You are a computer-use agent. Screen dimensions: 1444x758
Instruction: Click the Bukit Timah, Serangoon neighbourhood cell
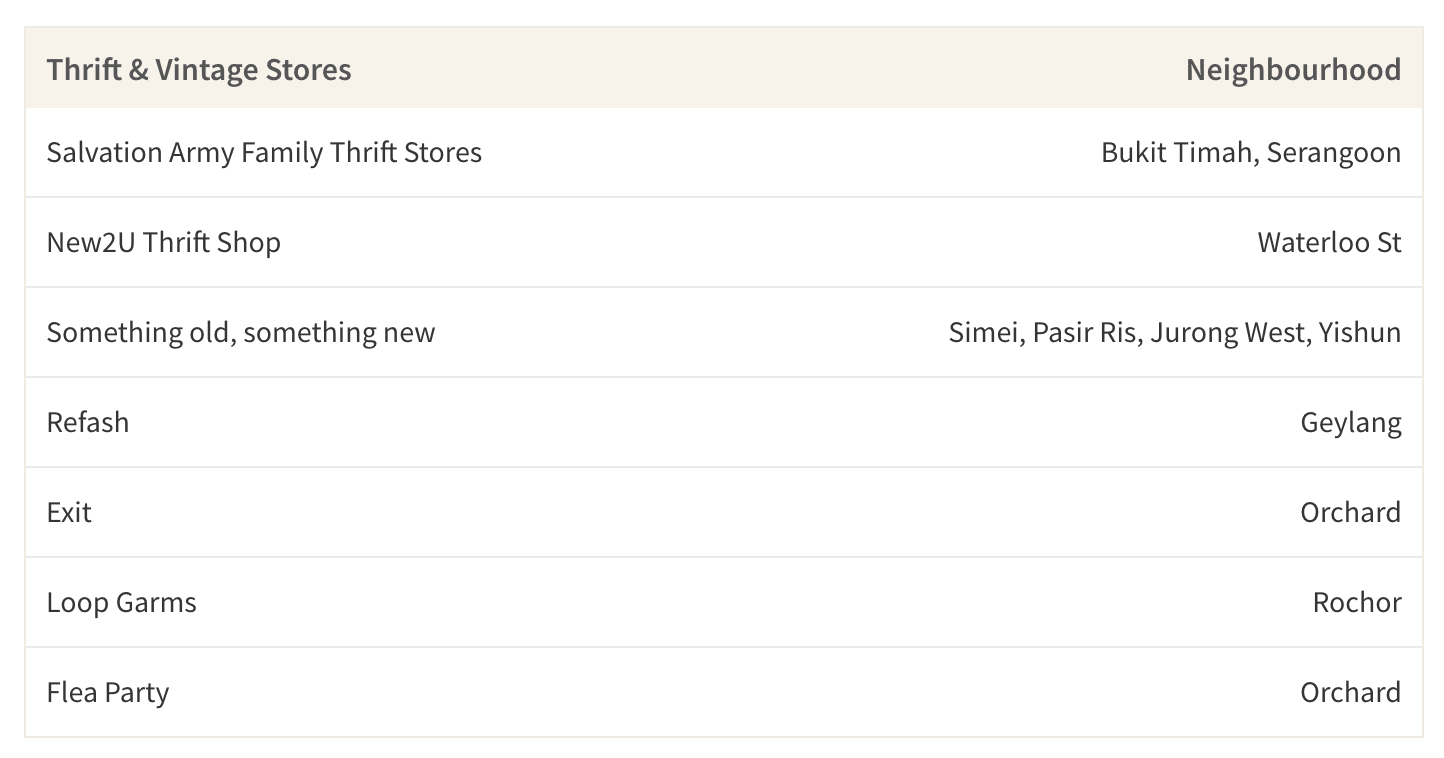coord(1251,152)
